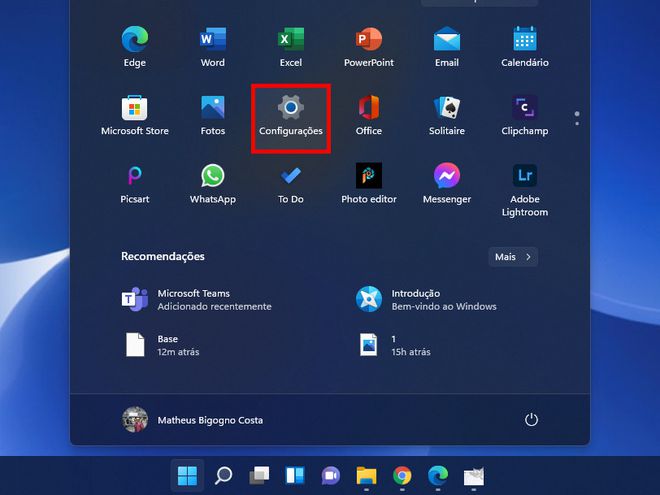Launch WhatsApp

point(213,184)
